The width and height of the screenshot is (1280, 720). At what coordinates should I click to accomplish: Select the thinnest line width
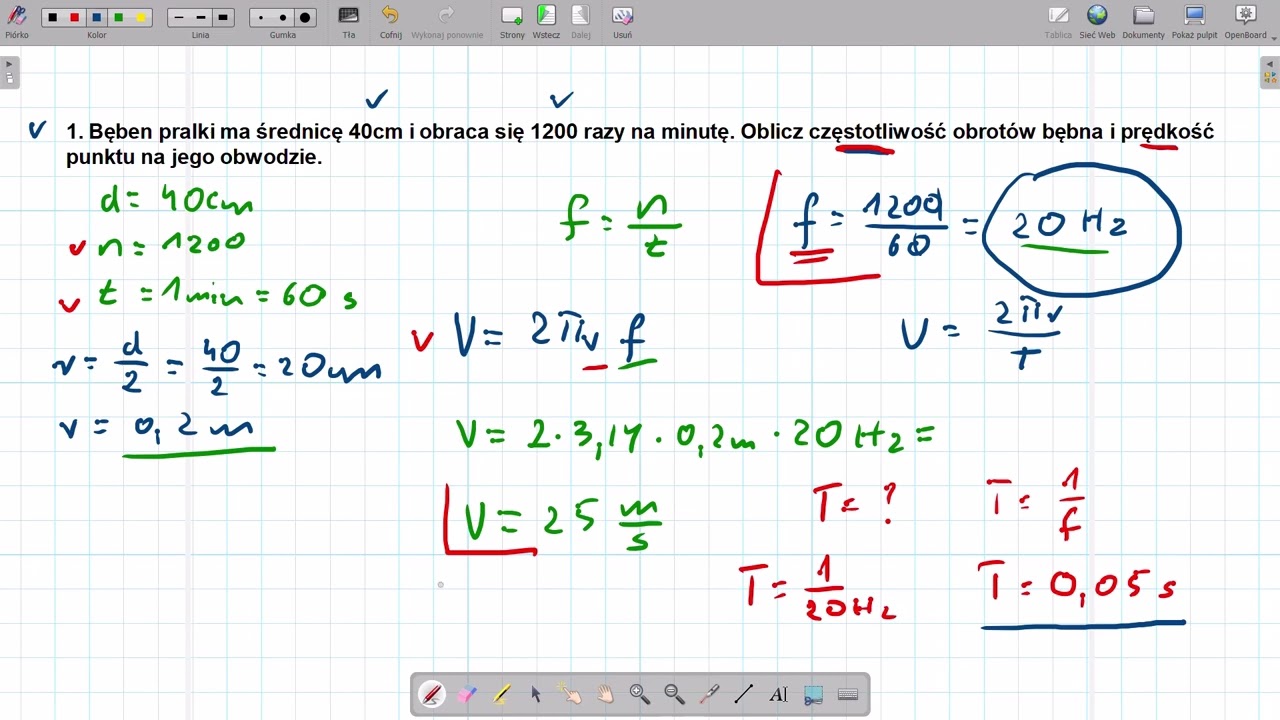pyautogui.click(x=178, y=18)
